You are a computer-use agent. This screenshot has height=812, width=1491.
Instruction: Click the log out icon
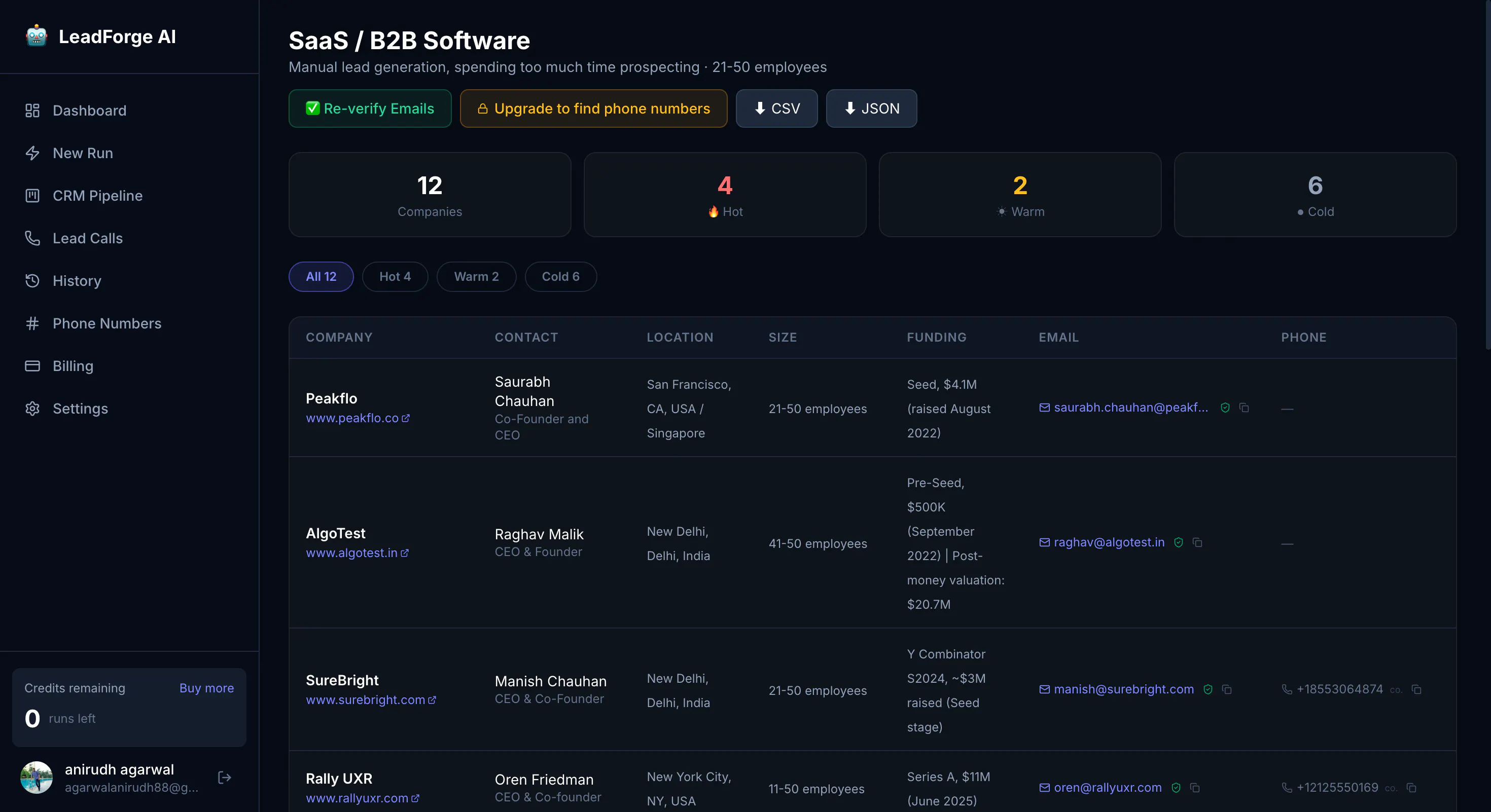[x=225, y=778]
